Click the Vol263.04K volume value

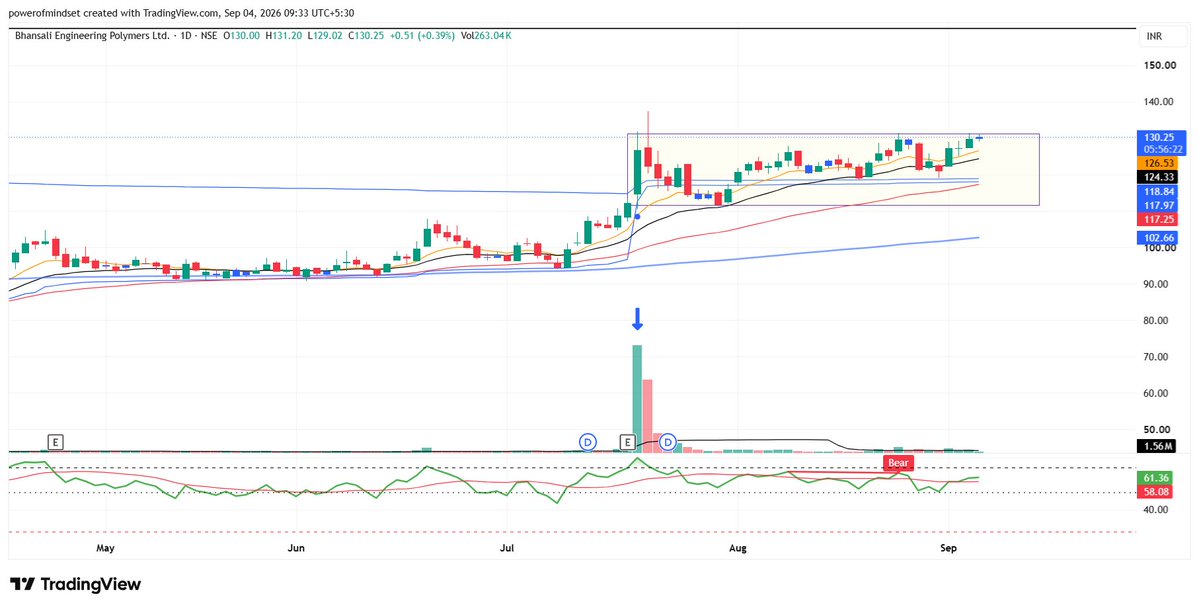point(486,36)
